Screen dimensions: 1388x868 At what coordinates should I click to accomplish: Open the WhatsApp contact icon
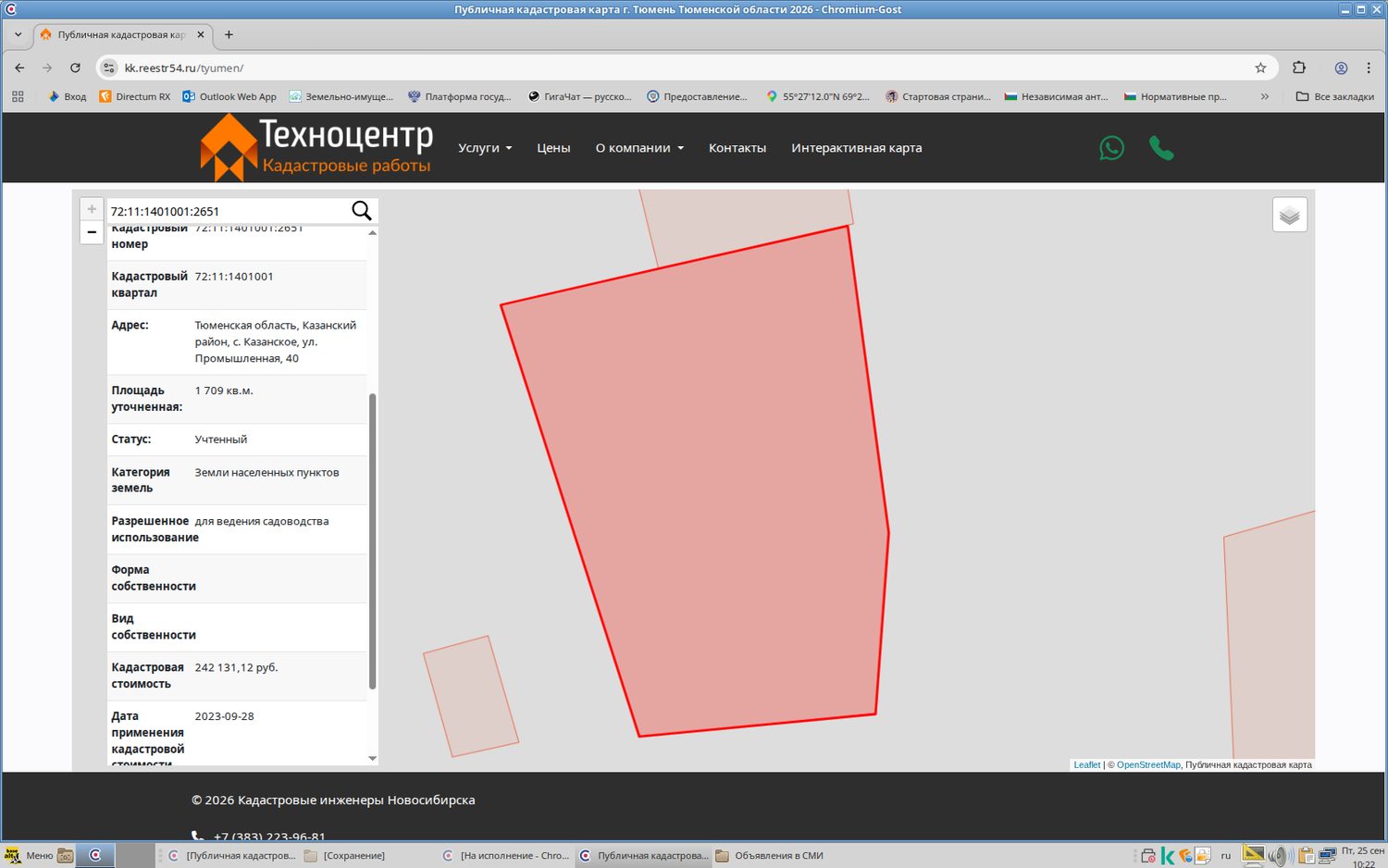pyautogui.click(x=1111, y=148)
